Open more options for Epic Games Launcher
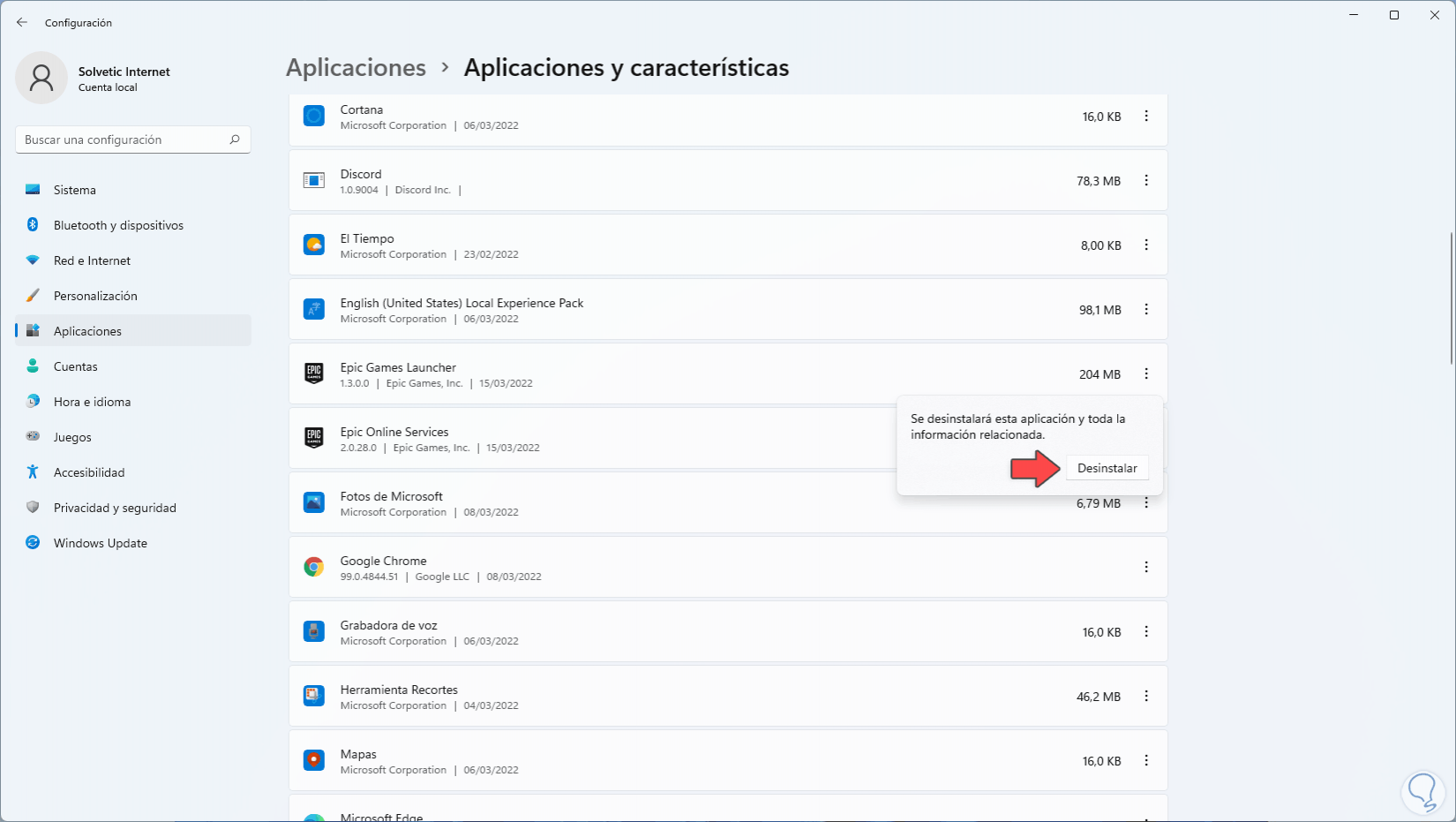This screenshot has width=1456, height=822. coord(1146,373)
